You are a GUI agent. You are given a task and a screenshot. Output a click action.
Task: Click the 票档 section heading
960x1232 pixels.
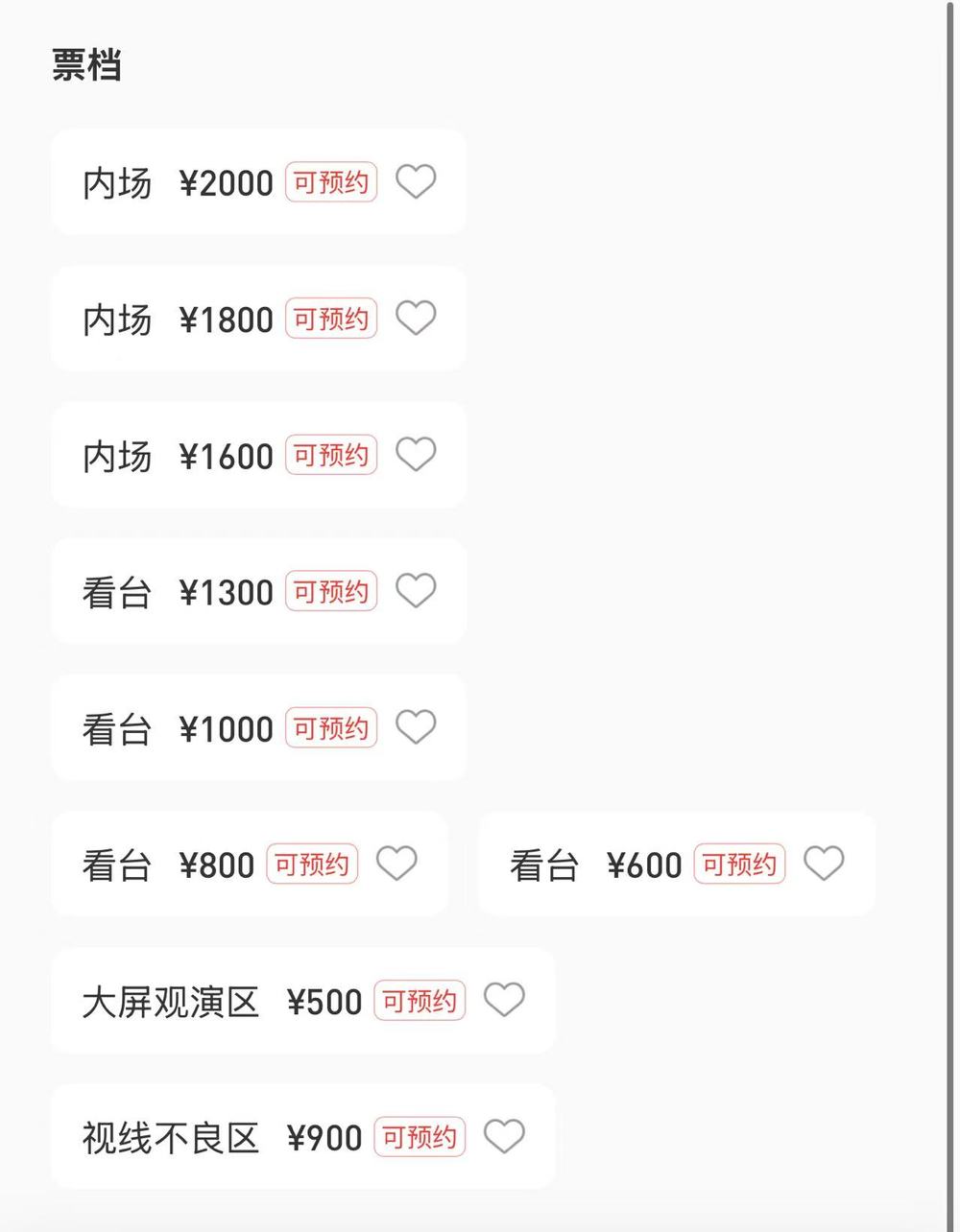point(86,66)
